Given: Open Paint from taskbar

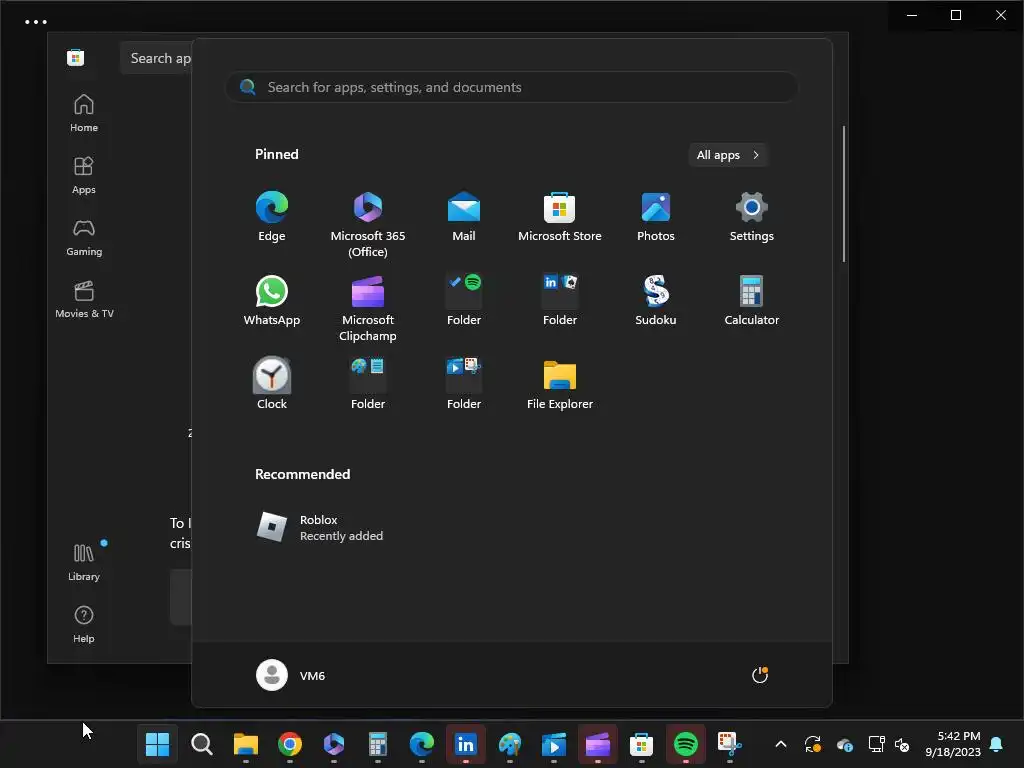Looking at the screenshot, I should click(x=510, y=744).
